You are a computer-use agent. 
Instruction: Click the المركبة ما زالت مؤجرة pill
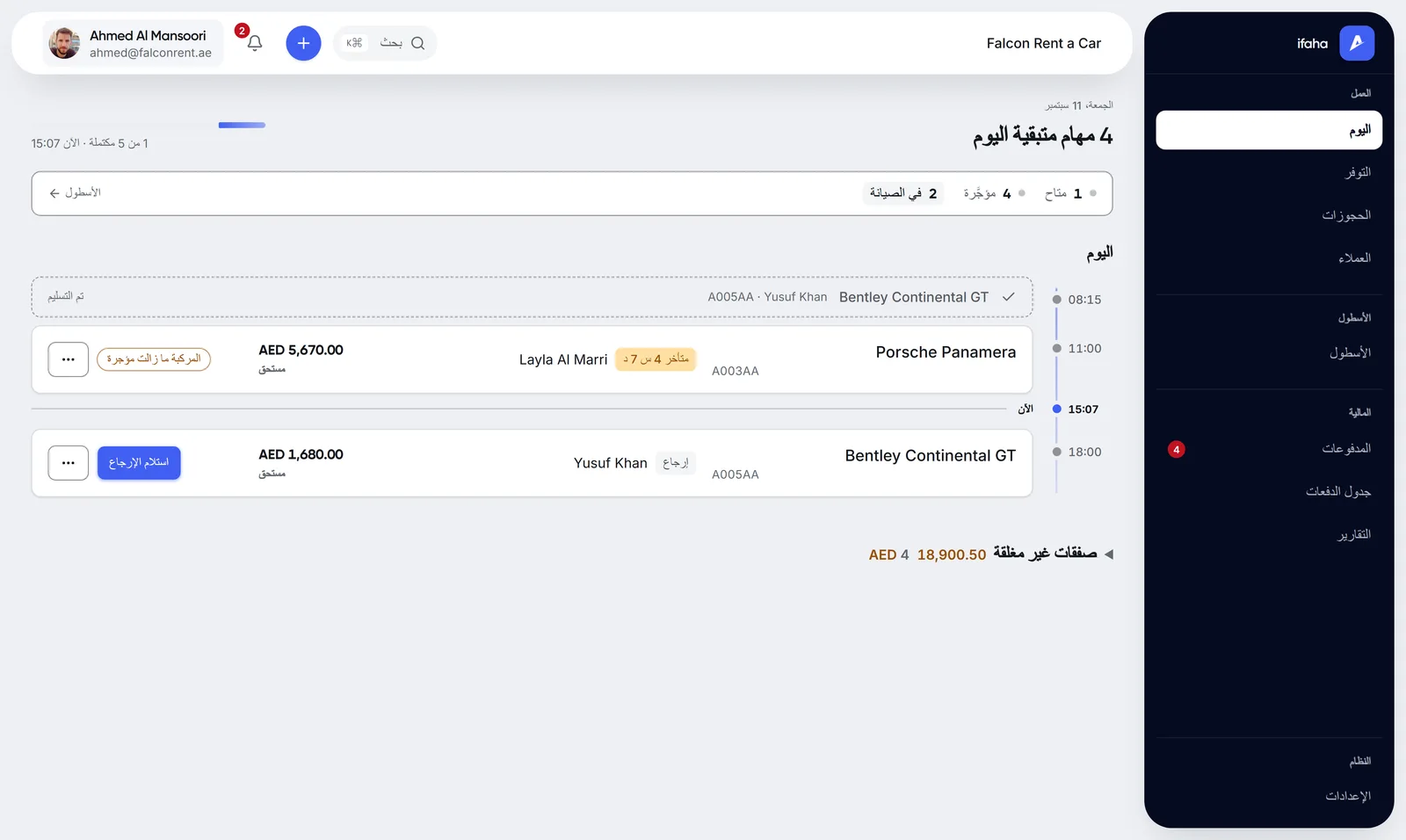(154, 359)
